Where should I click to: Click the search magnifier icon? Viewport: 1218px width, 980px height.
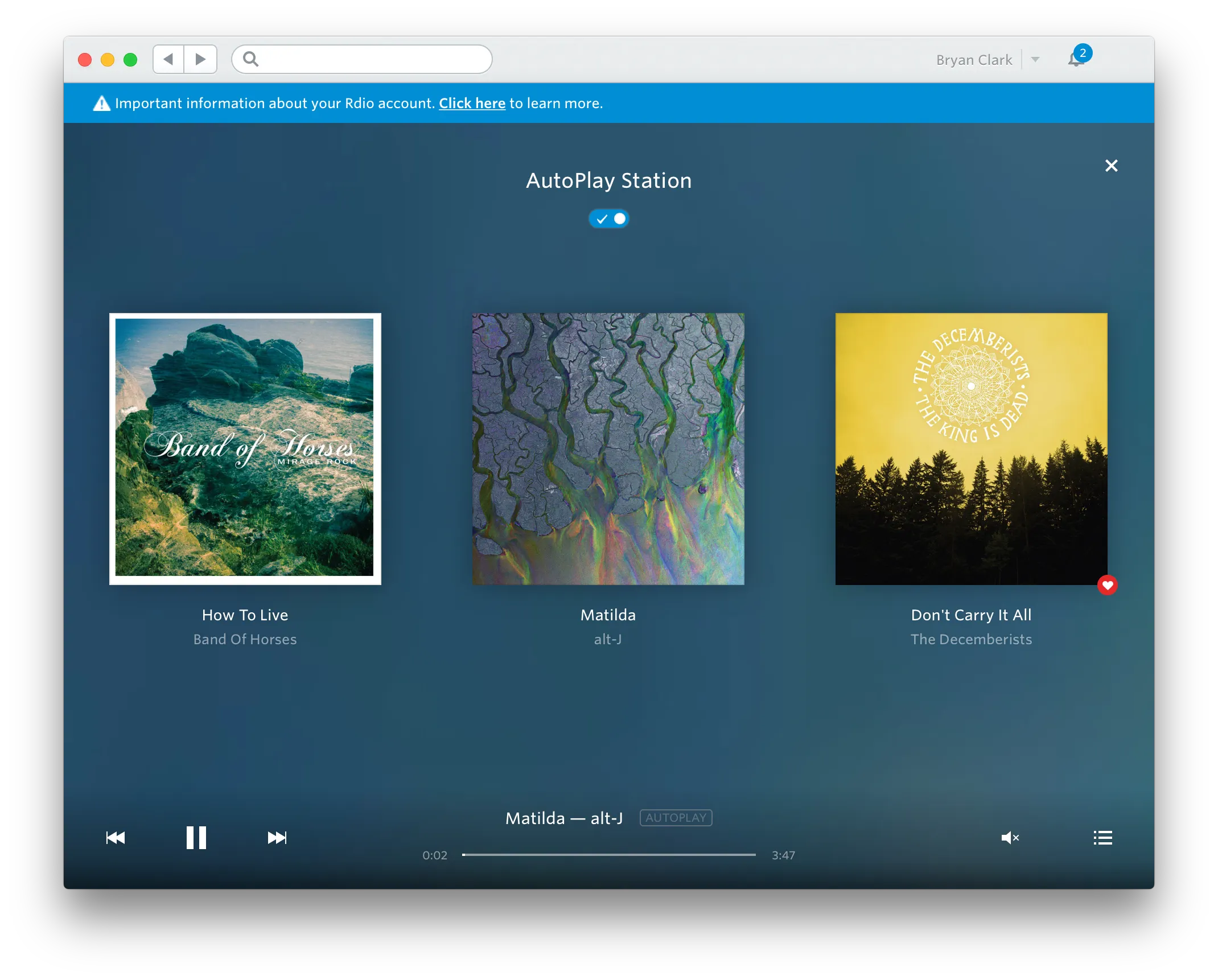[x=250, y=59]
